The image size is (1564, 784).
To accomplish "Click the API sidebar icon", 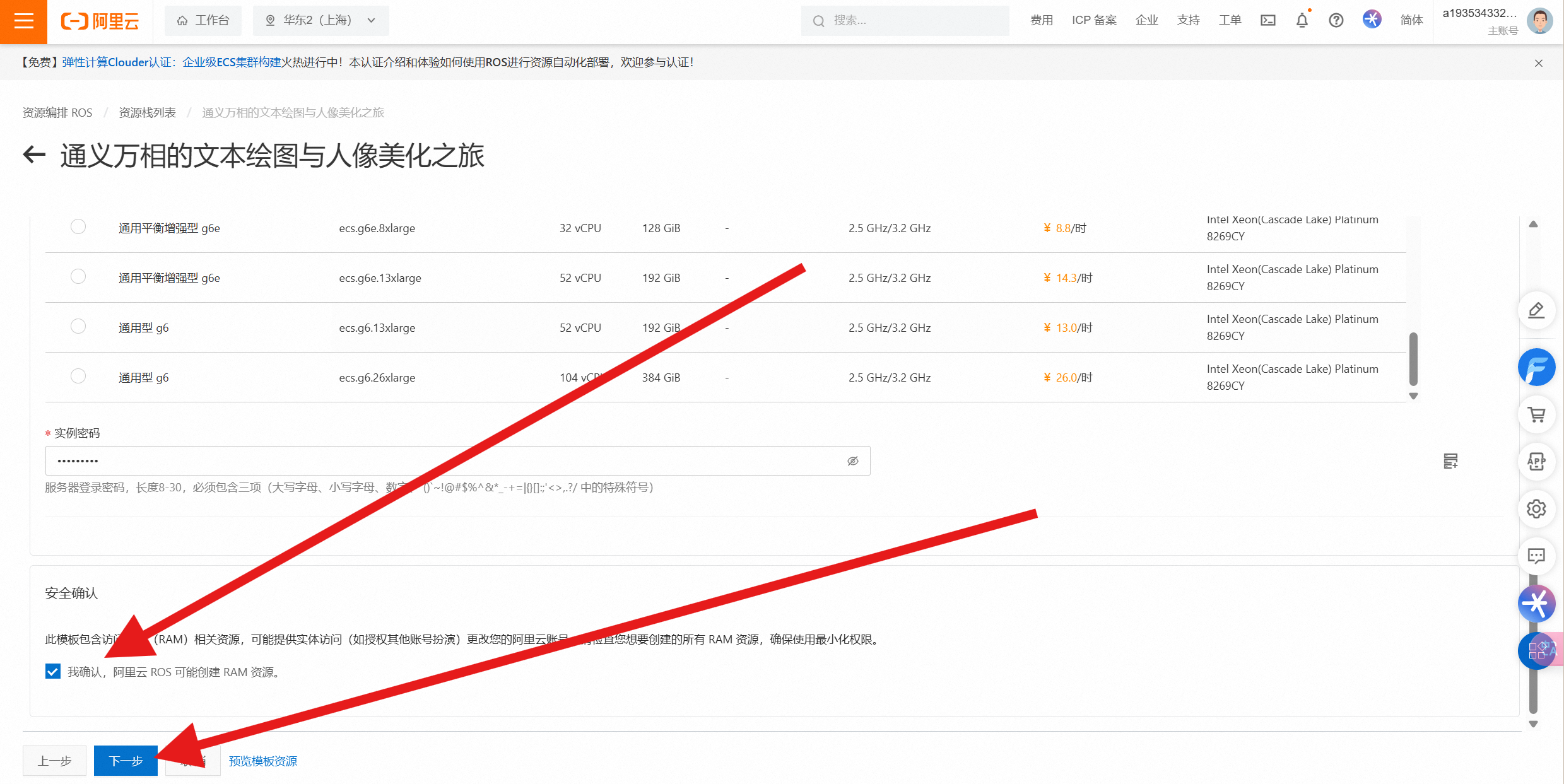I will coord(1536,462).
